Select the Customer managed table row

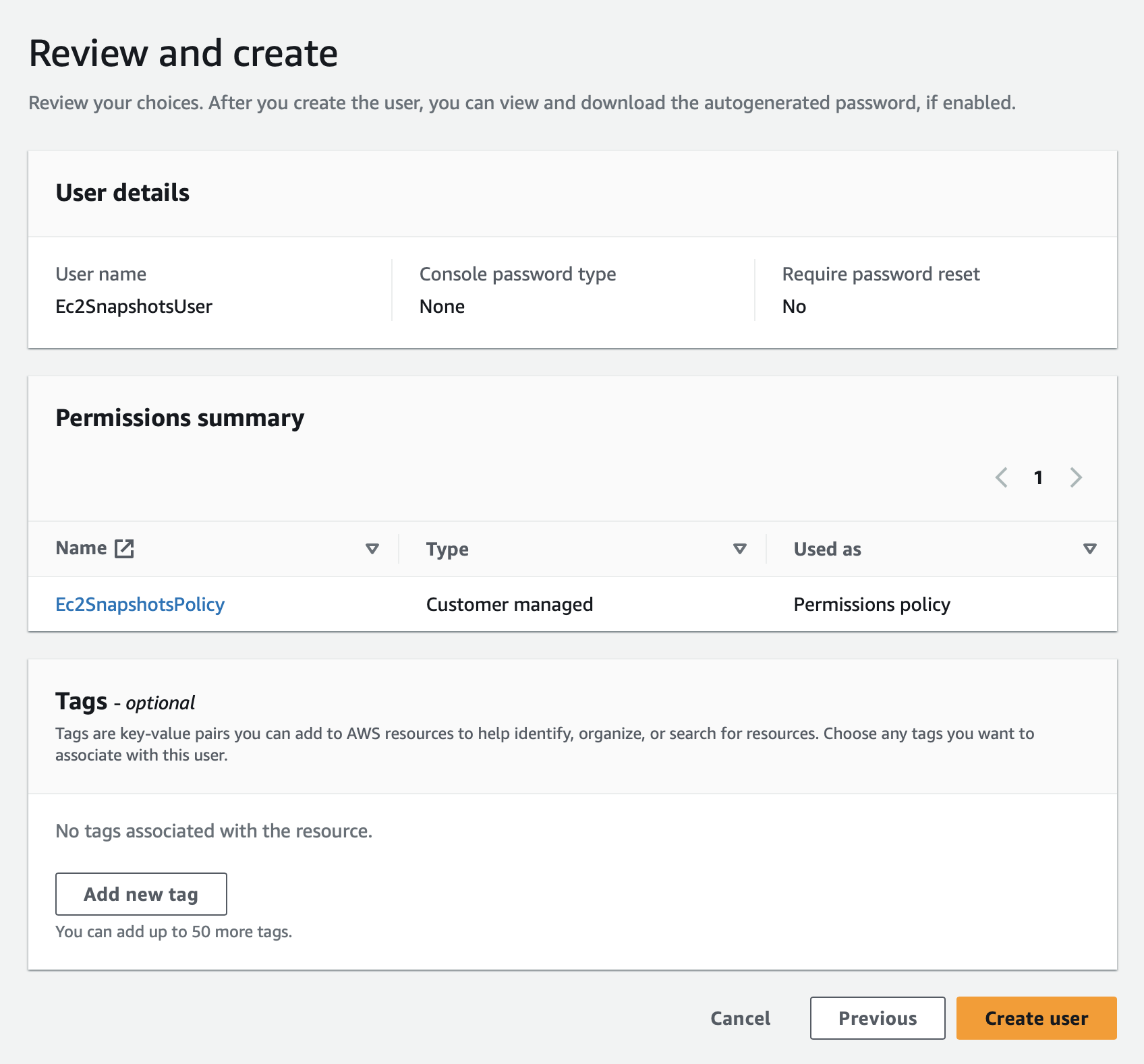pyautogui.click(x=509, y=604)
